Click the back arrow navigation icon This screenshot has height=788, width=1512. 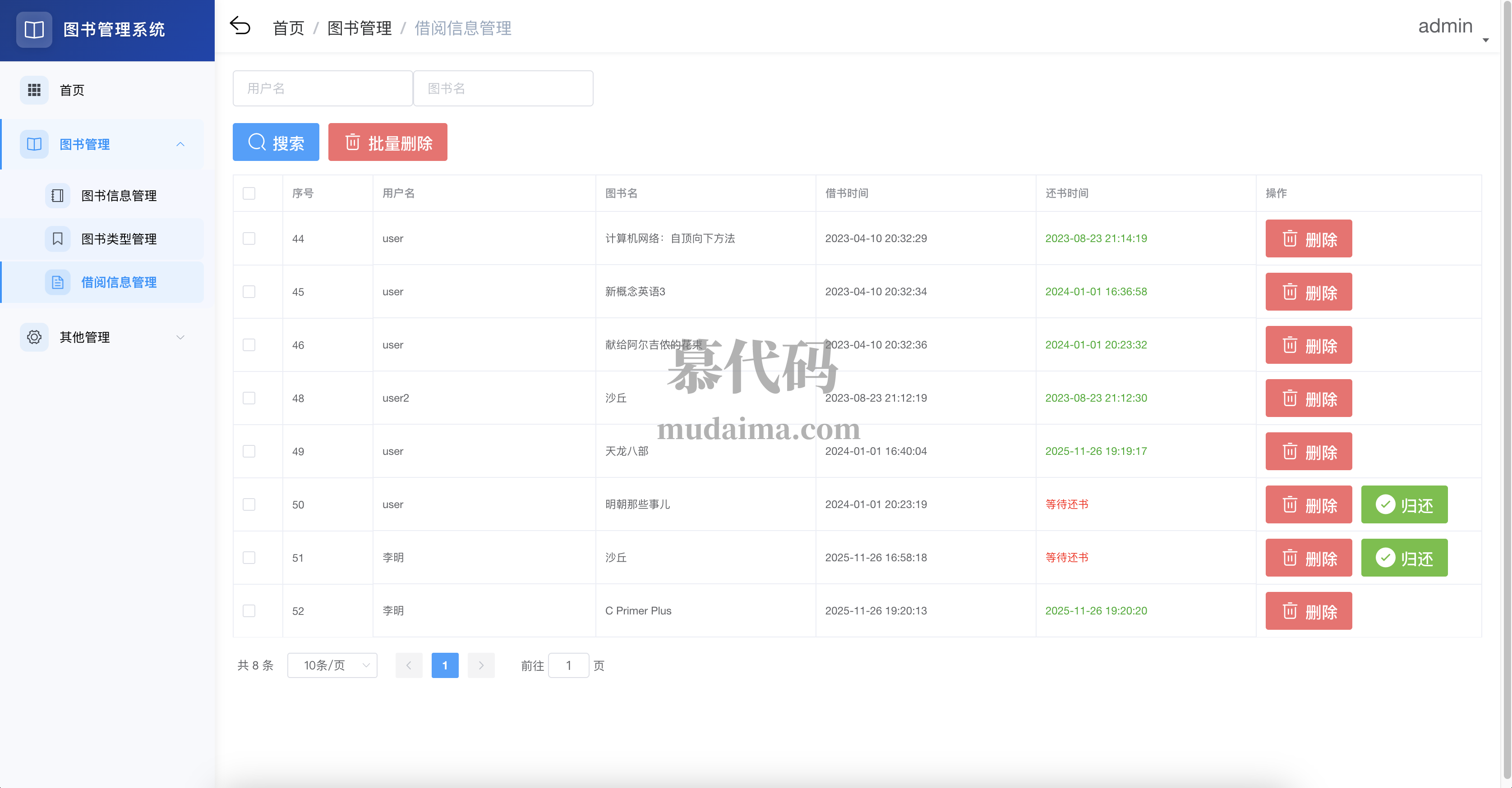point(240,25)
